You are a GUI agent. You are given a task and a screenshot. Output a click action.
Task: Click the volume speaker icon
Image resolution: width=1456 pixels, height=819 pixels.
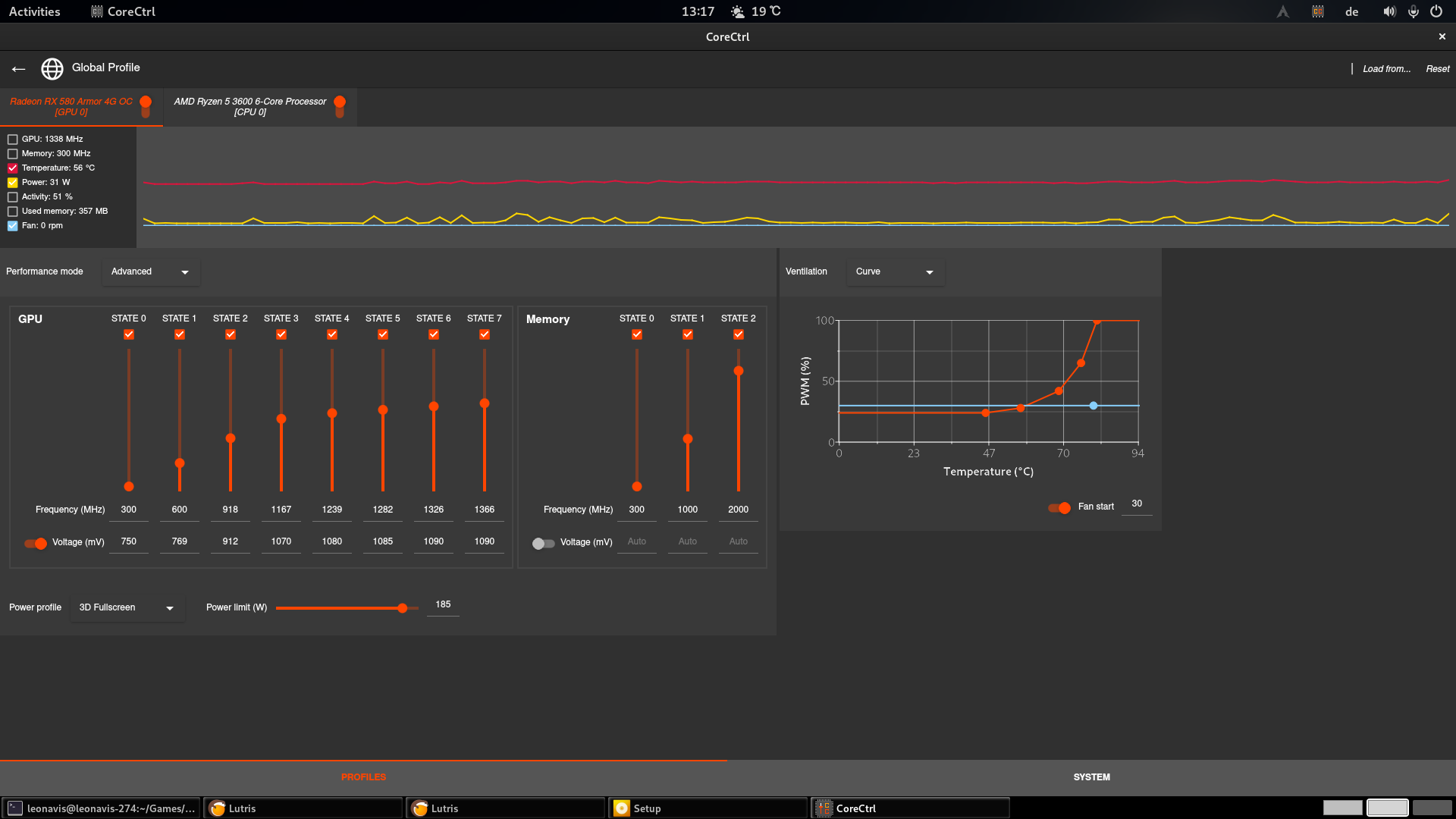tap(1389, 11)
